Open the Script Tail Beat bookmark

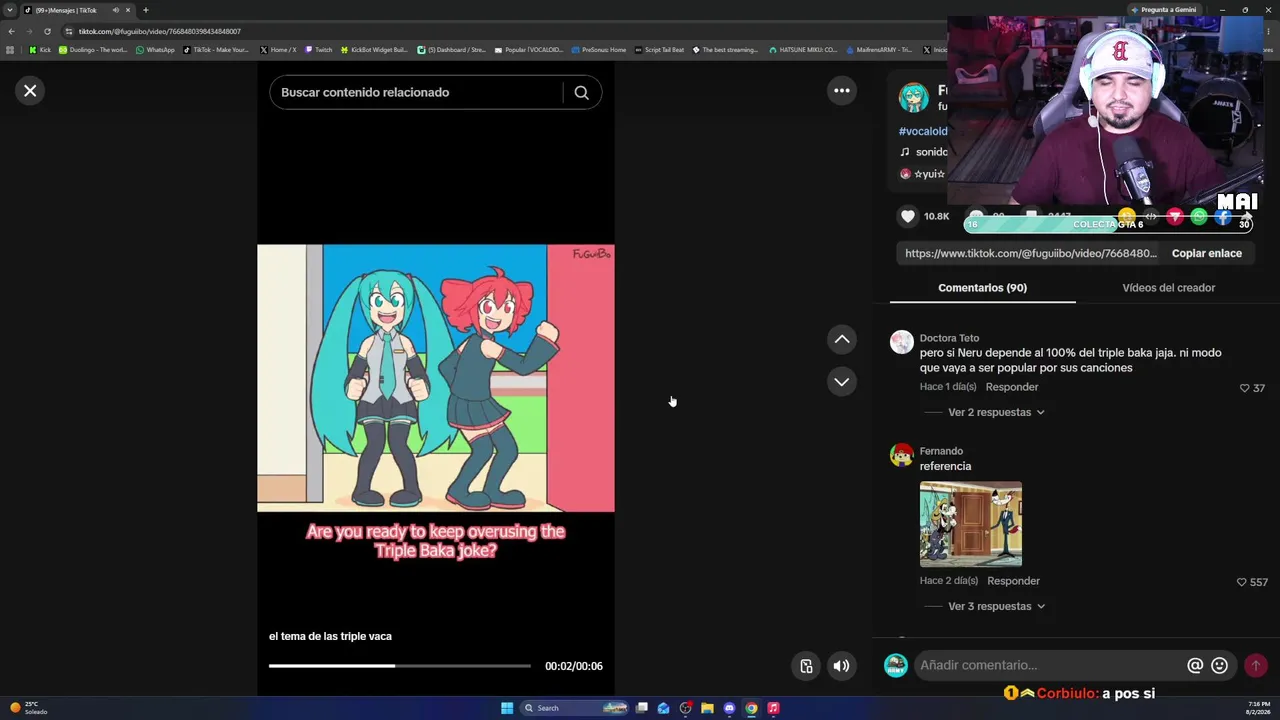point(659,50)
